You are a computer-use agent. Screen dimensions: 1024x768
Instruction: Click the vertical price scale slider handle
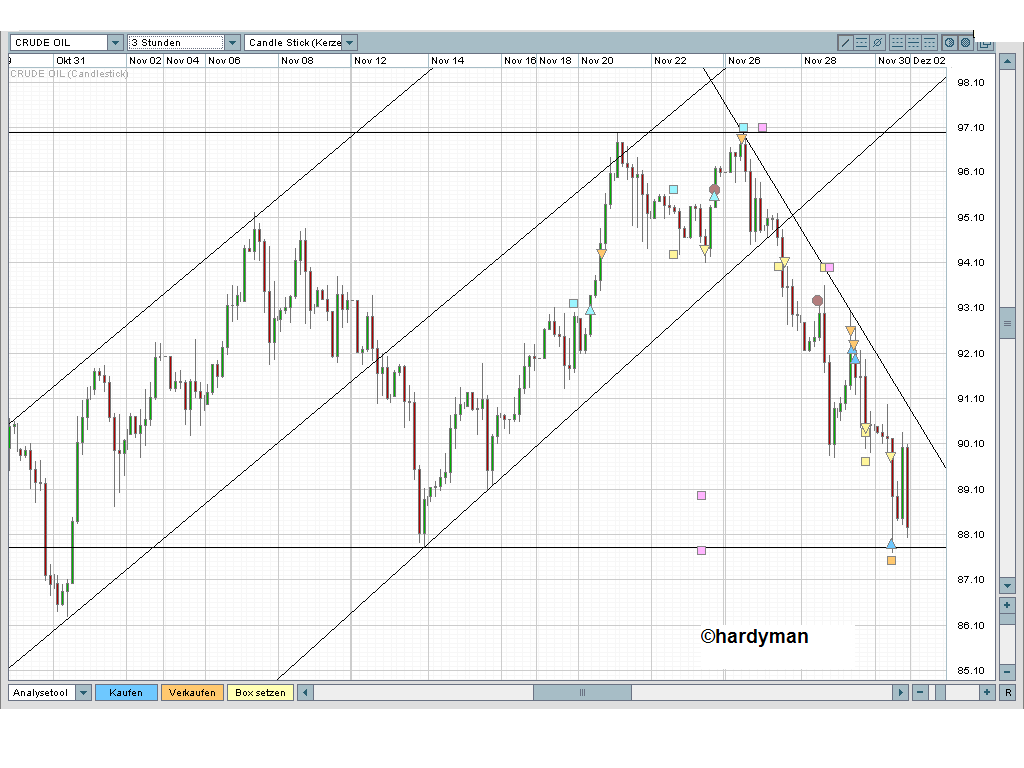[1007, 322]
